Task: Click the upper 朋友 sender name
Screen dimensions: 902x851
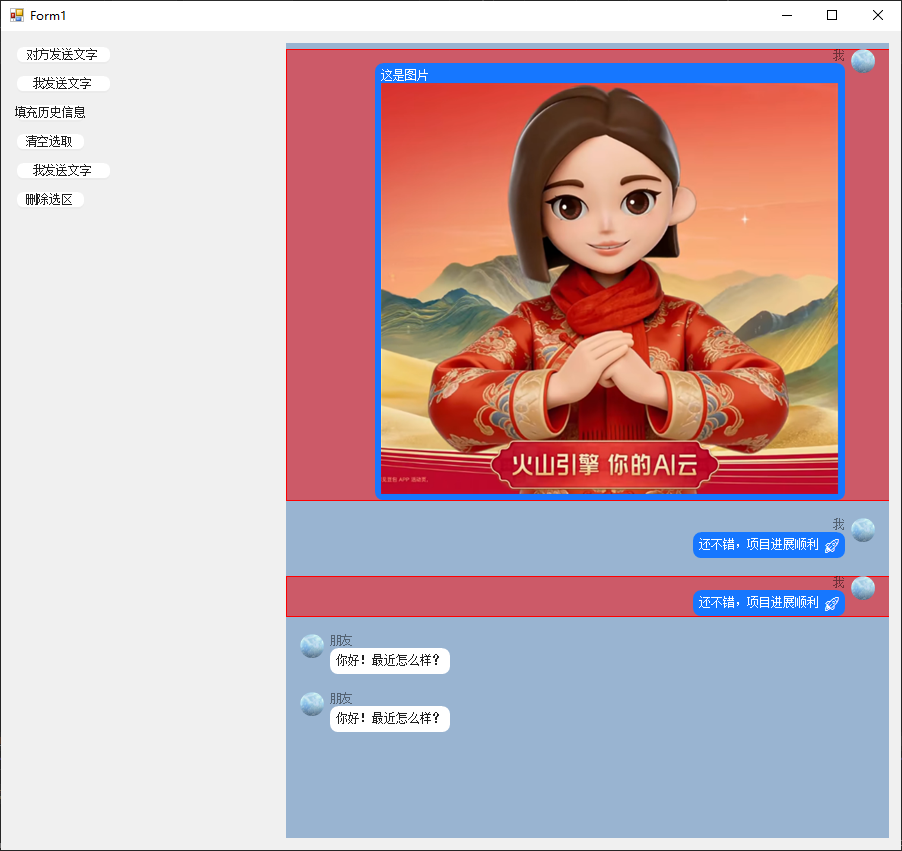Action: tap(341, 640)
